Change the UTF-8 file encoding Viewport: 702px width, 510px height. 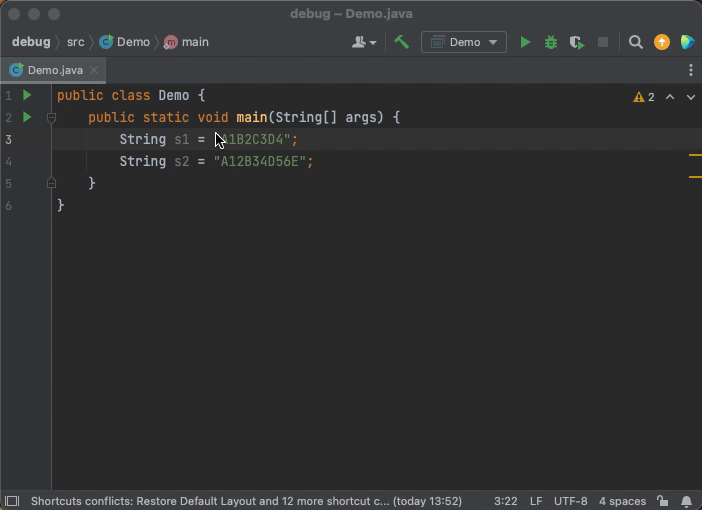tap(570, 501)
